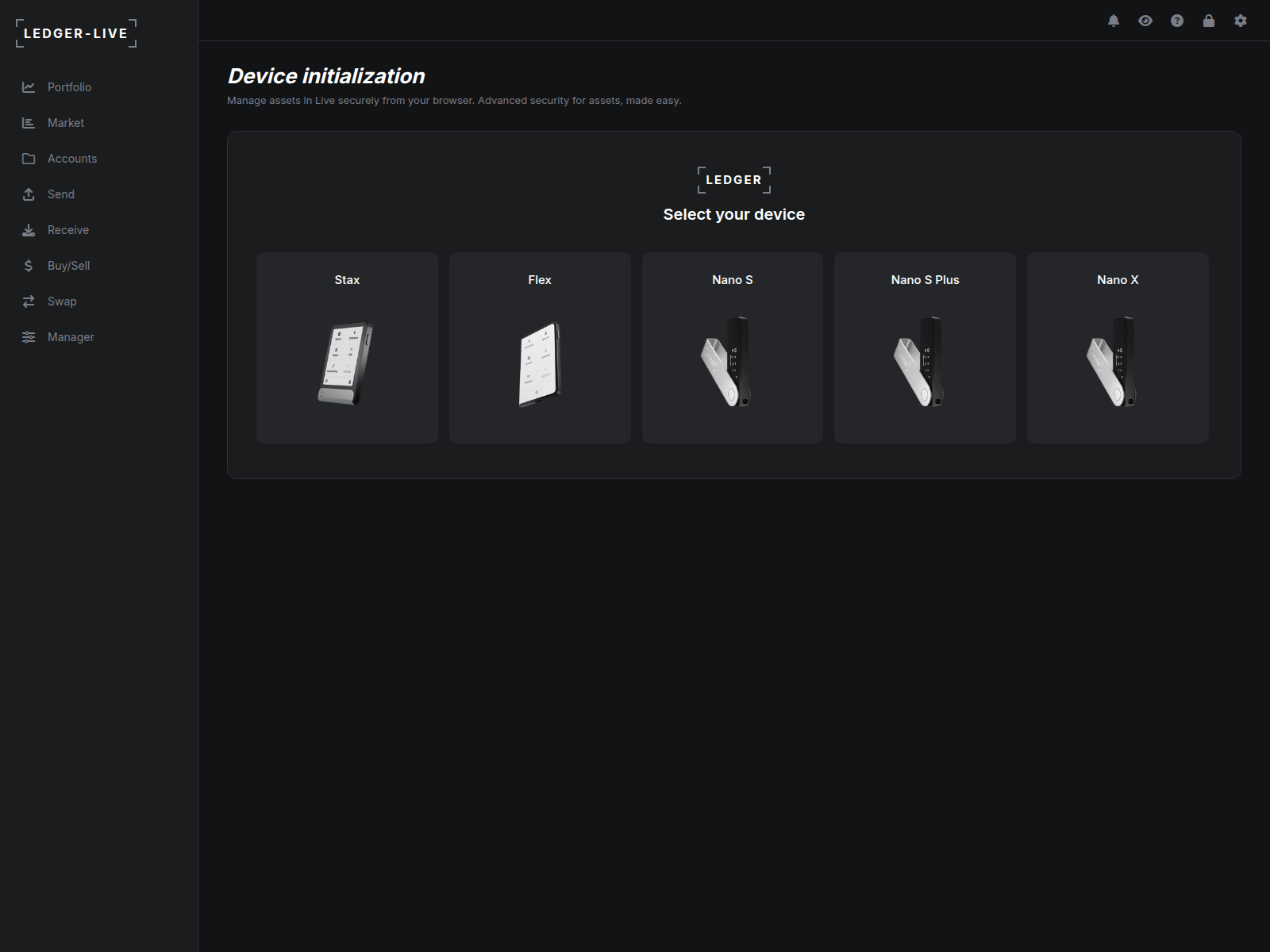This screenshot has height=952, width=1270.
Task: Open the help question mark icon
Action: (x=1177, y=21)
